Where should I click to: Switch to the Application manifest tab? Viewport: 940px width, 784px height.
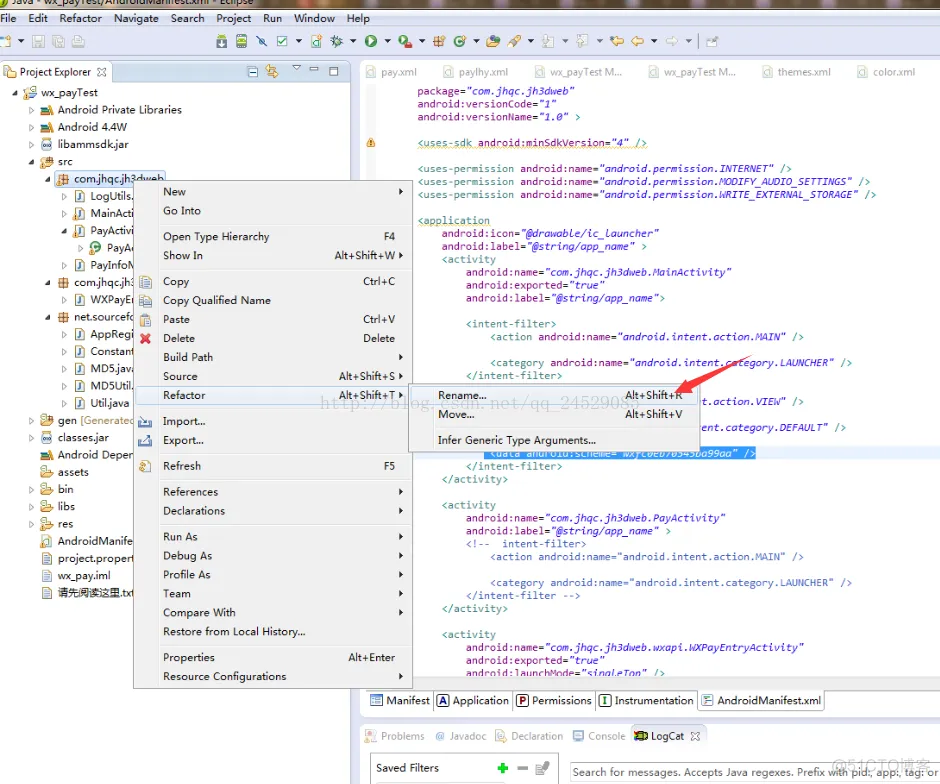473,701
